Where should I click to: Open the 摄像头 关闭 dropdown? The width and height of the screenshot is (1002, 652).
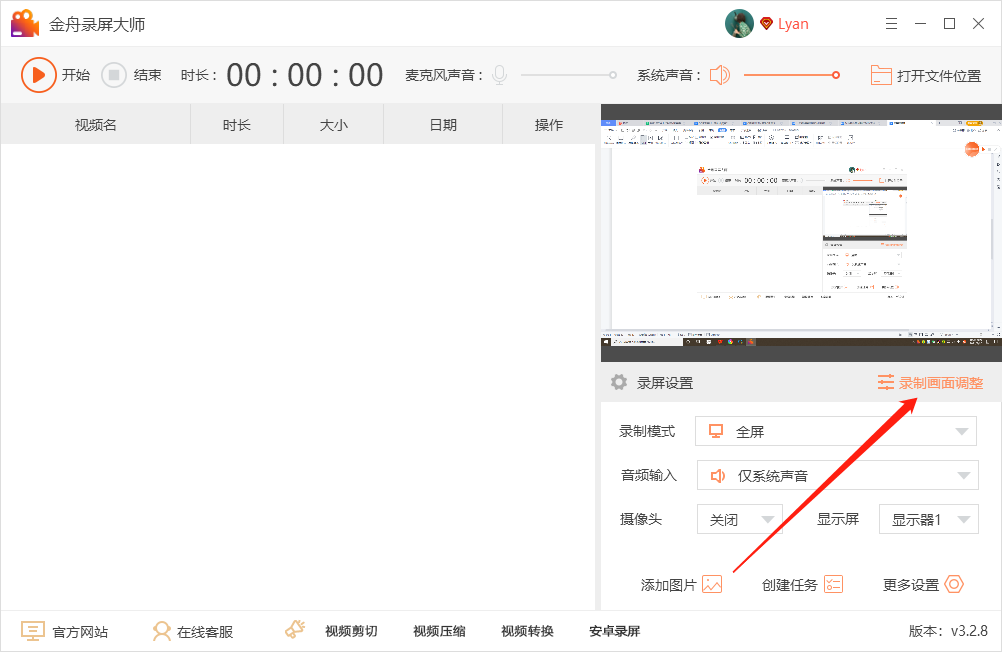click(x=740, y=520)
